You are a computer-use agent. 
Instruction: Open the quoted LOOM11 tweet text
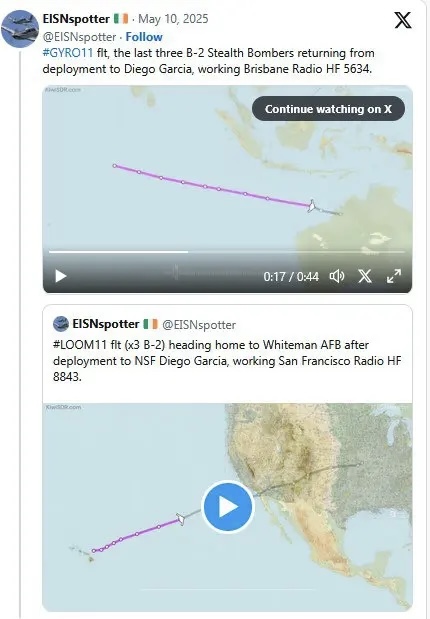coord(227,361)
